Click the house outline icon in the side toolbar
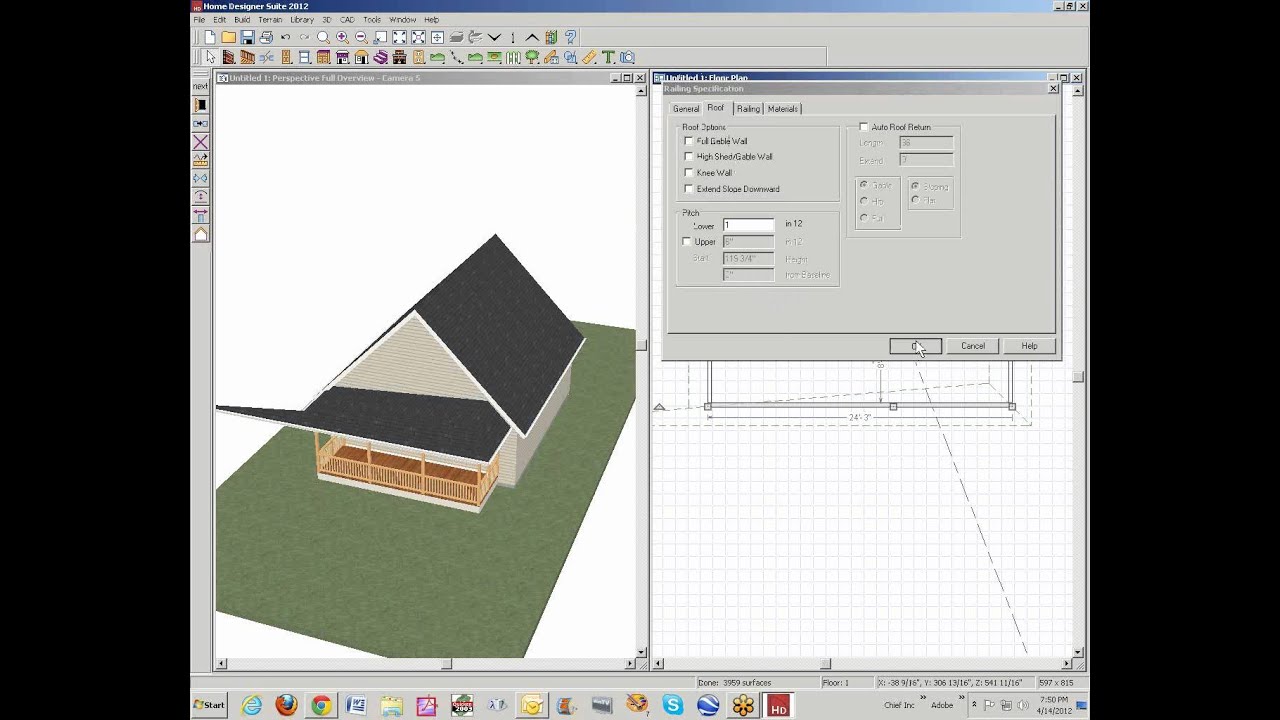The image size is (1280, 720). pyautogui.click(x=200, y=234)
